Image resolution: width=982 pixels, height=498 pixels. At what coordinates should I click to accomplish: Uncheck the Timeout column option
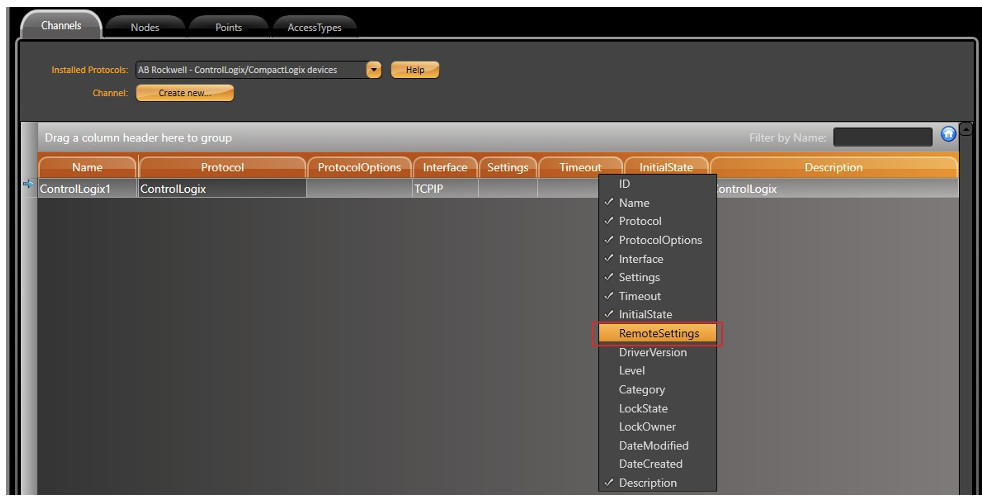point(657,296)
